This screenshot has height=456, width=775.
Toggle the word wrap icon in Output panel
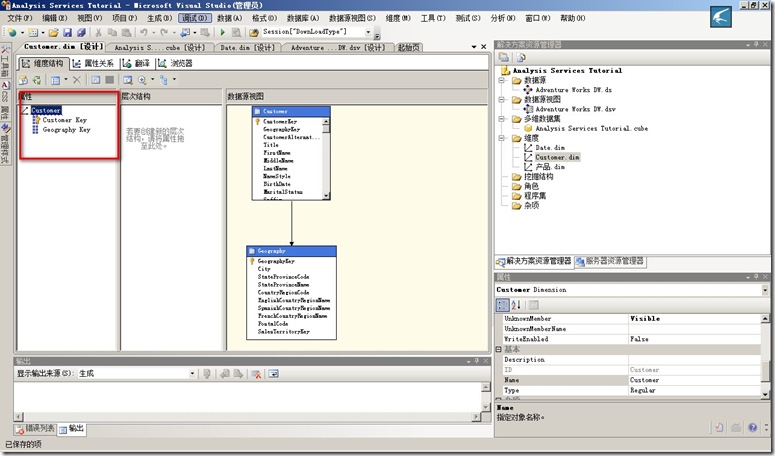pos(273,374)
